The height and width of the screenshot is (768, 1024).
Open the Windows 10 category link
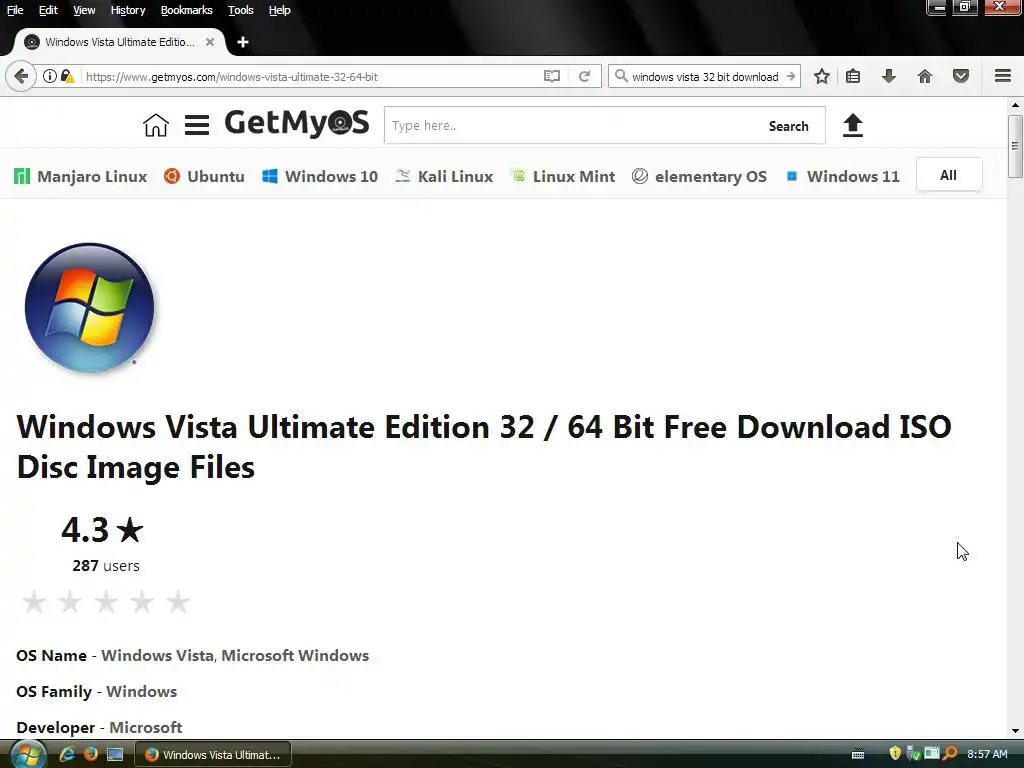320,176
